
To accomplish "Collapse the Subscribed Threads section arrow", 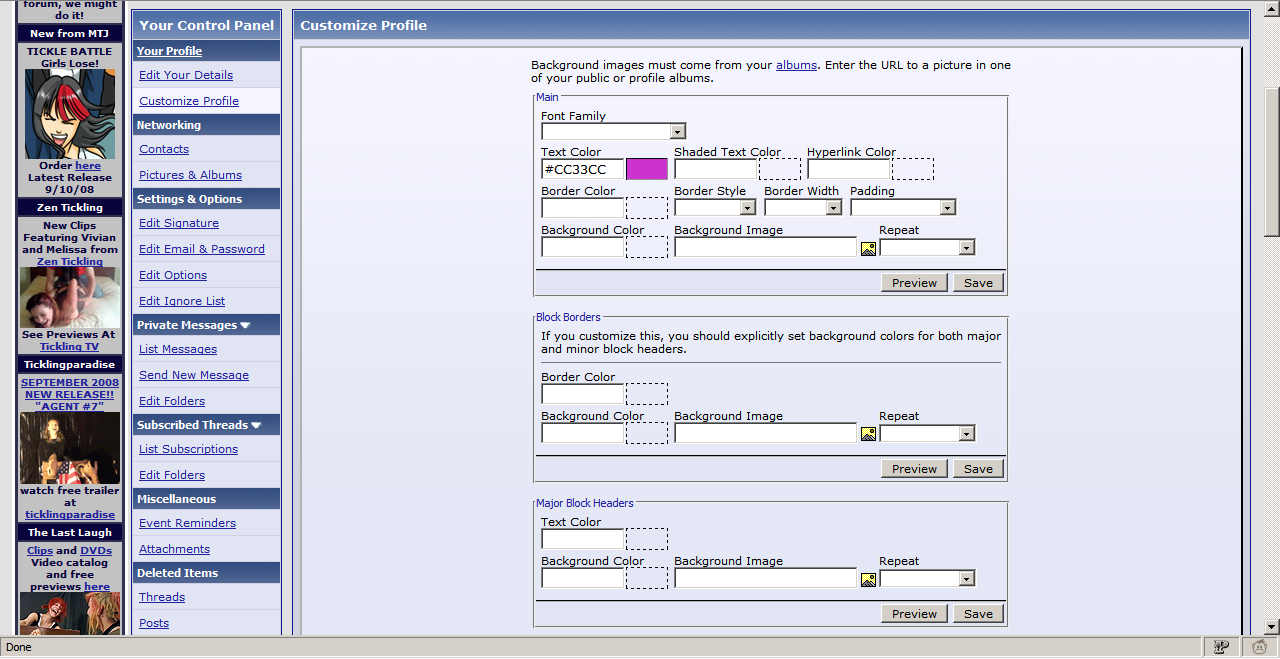I will [x=256, y=425].
